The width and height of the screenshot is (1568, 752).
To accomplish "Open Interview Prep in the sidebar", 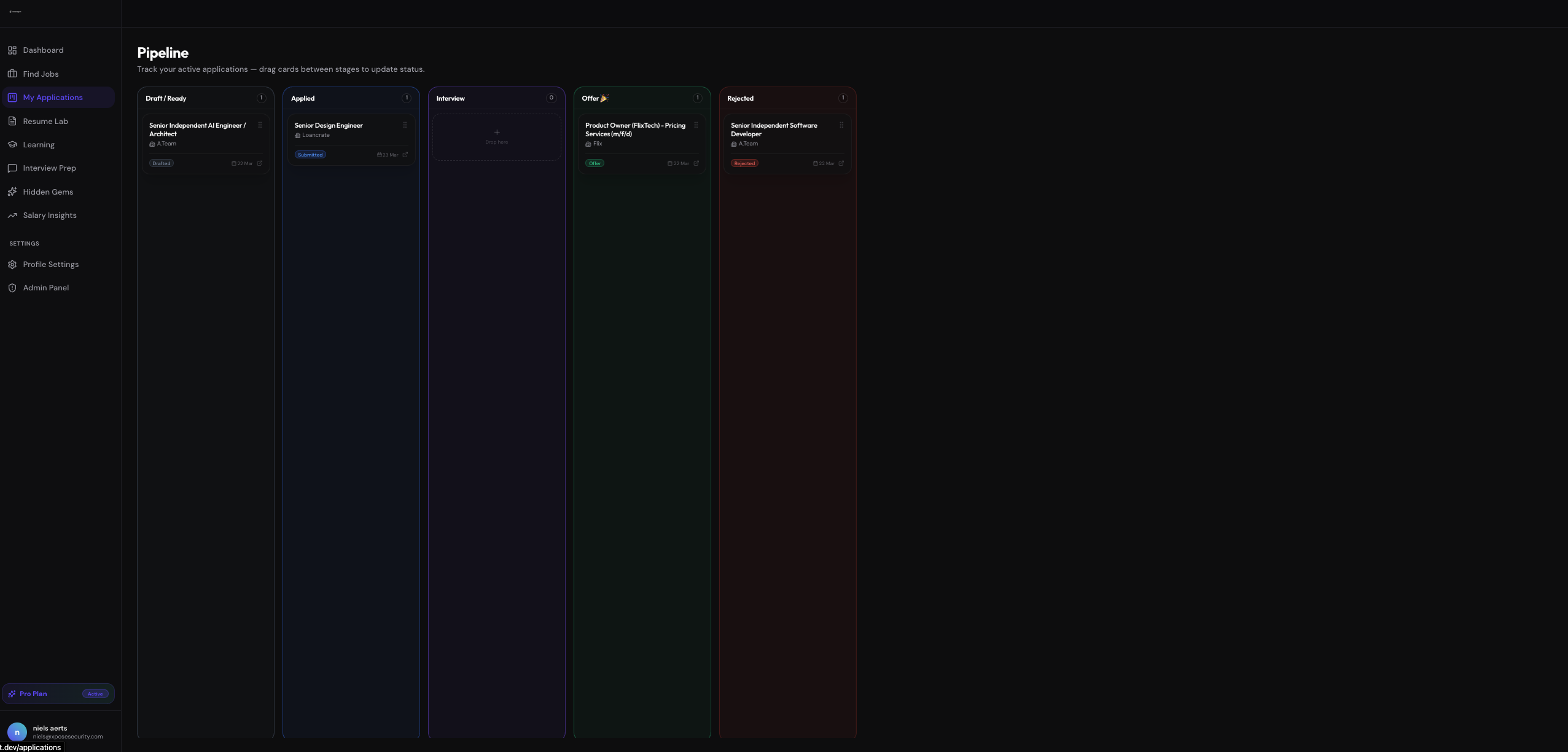I will tap(49, 168).
